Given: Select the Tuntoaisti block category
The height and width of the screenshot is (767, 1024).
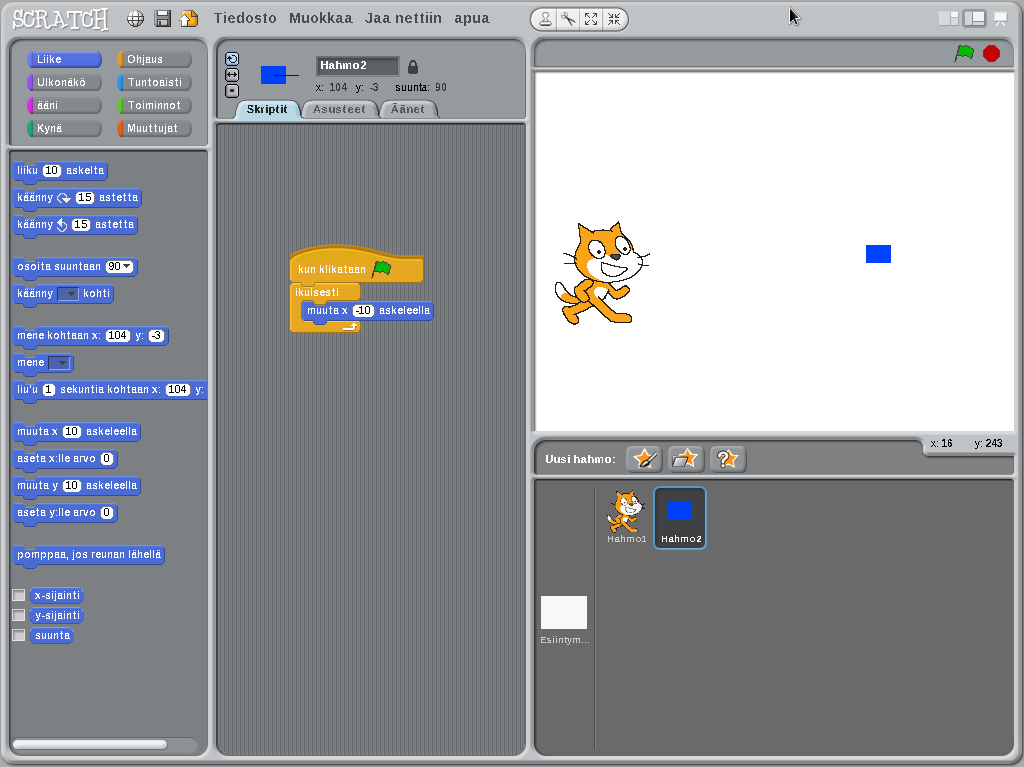Looking at the screenshot, I should tap(154, 82).
